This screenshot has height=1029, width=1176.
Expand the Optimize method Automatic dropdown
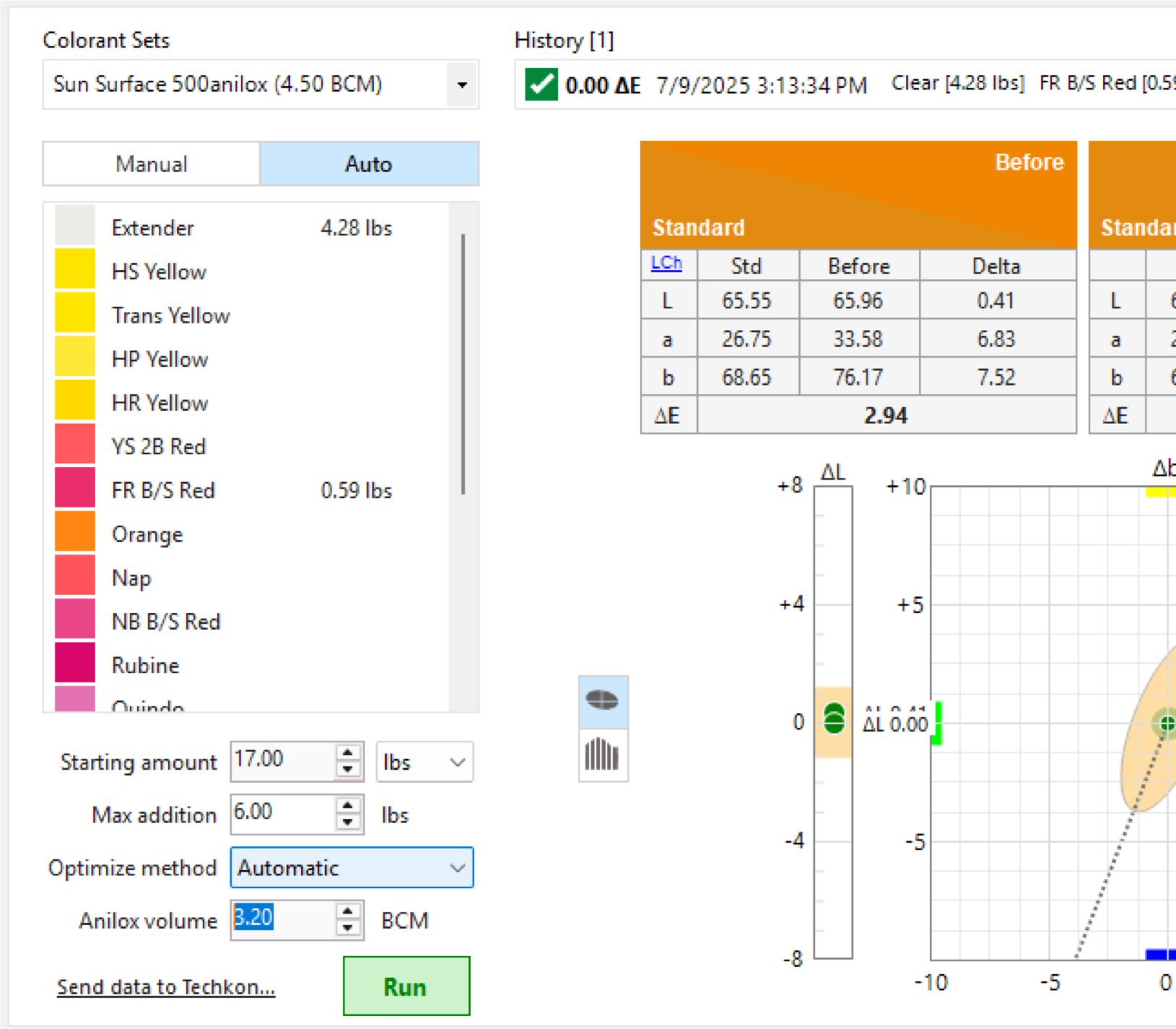[352, 867]
